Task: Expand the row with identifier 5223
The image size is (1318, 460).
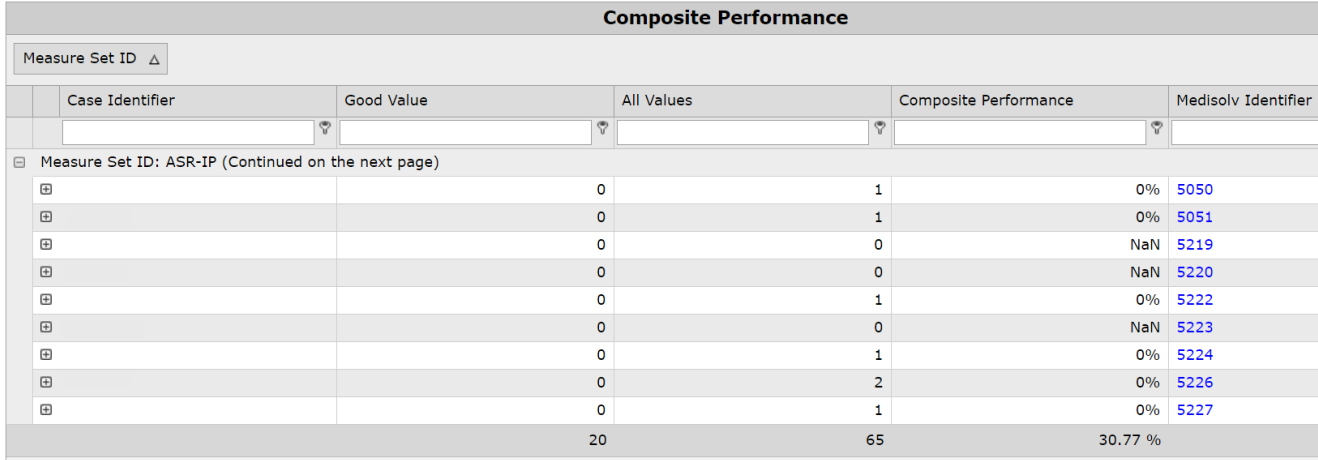Action: coord(46,327)
